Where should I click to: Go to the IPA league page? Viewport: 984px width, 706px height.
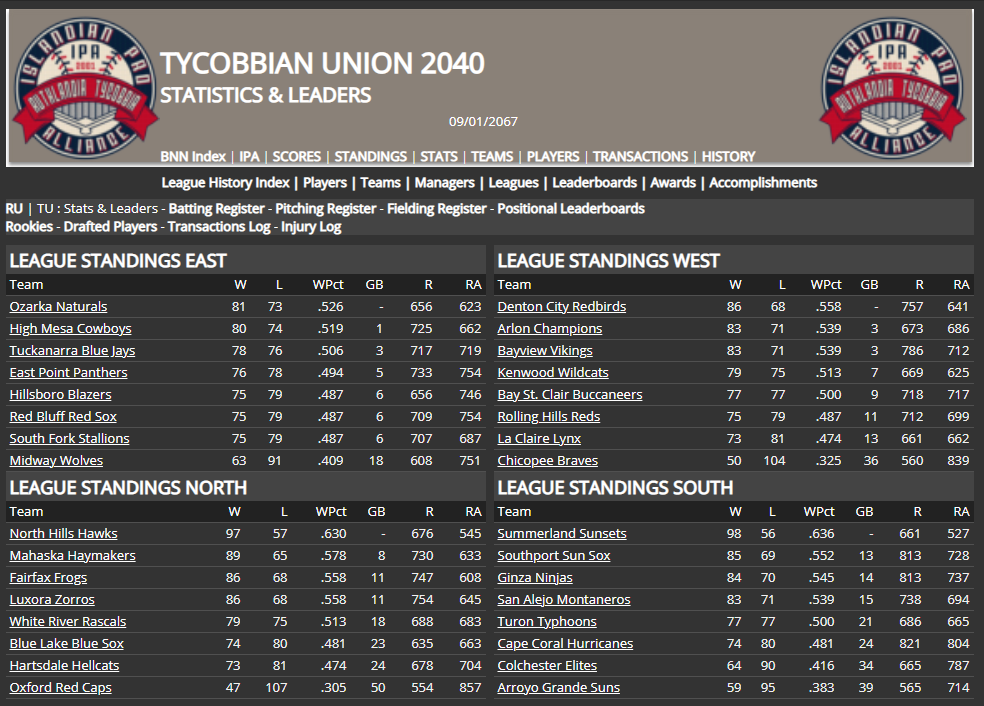[x=249, y=156]
